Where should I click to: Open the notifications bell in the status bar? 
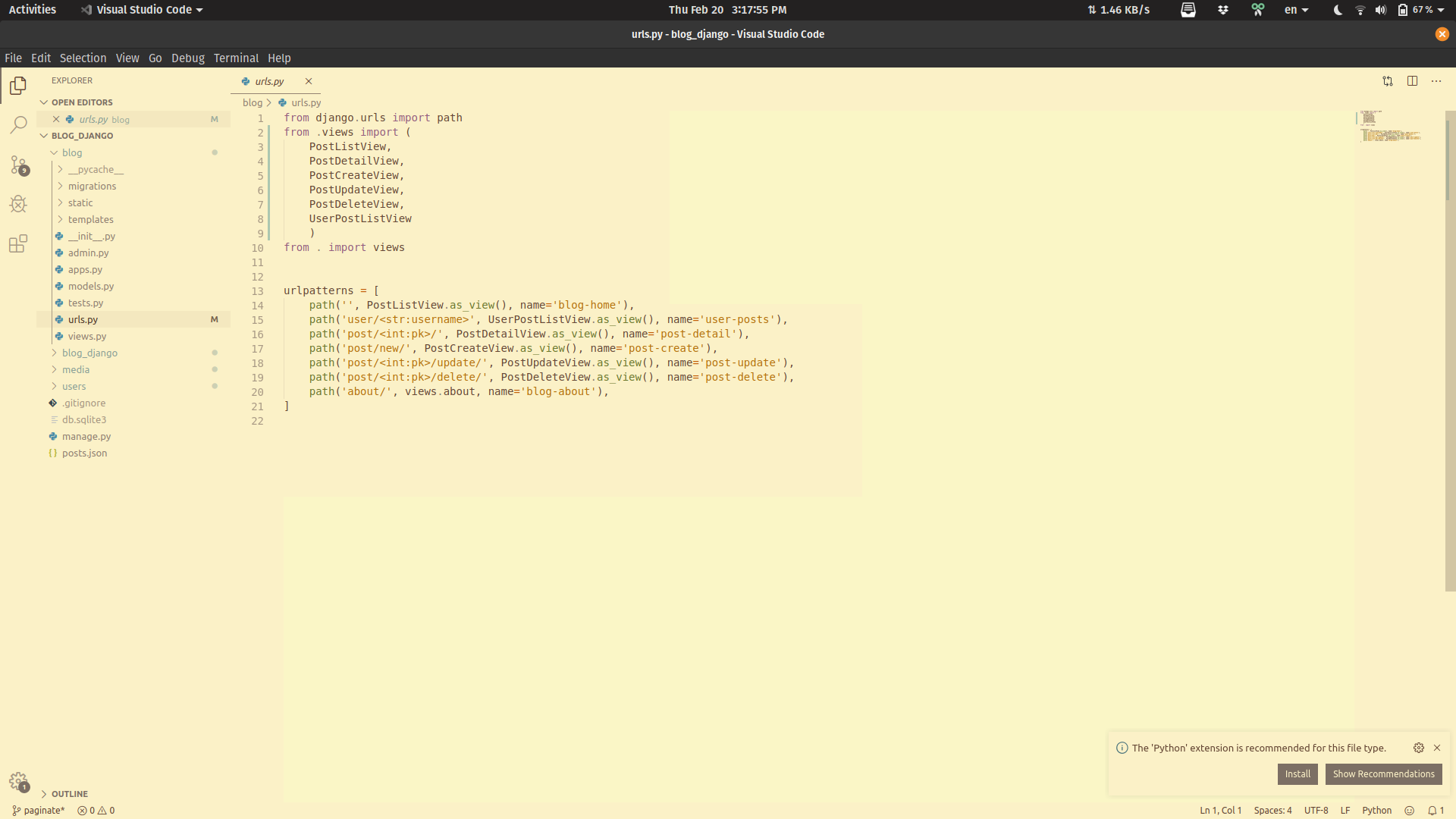point(1433,811)
